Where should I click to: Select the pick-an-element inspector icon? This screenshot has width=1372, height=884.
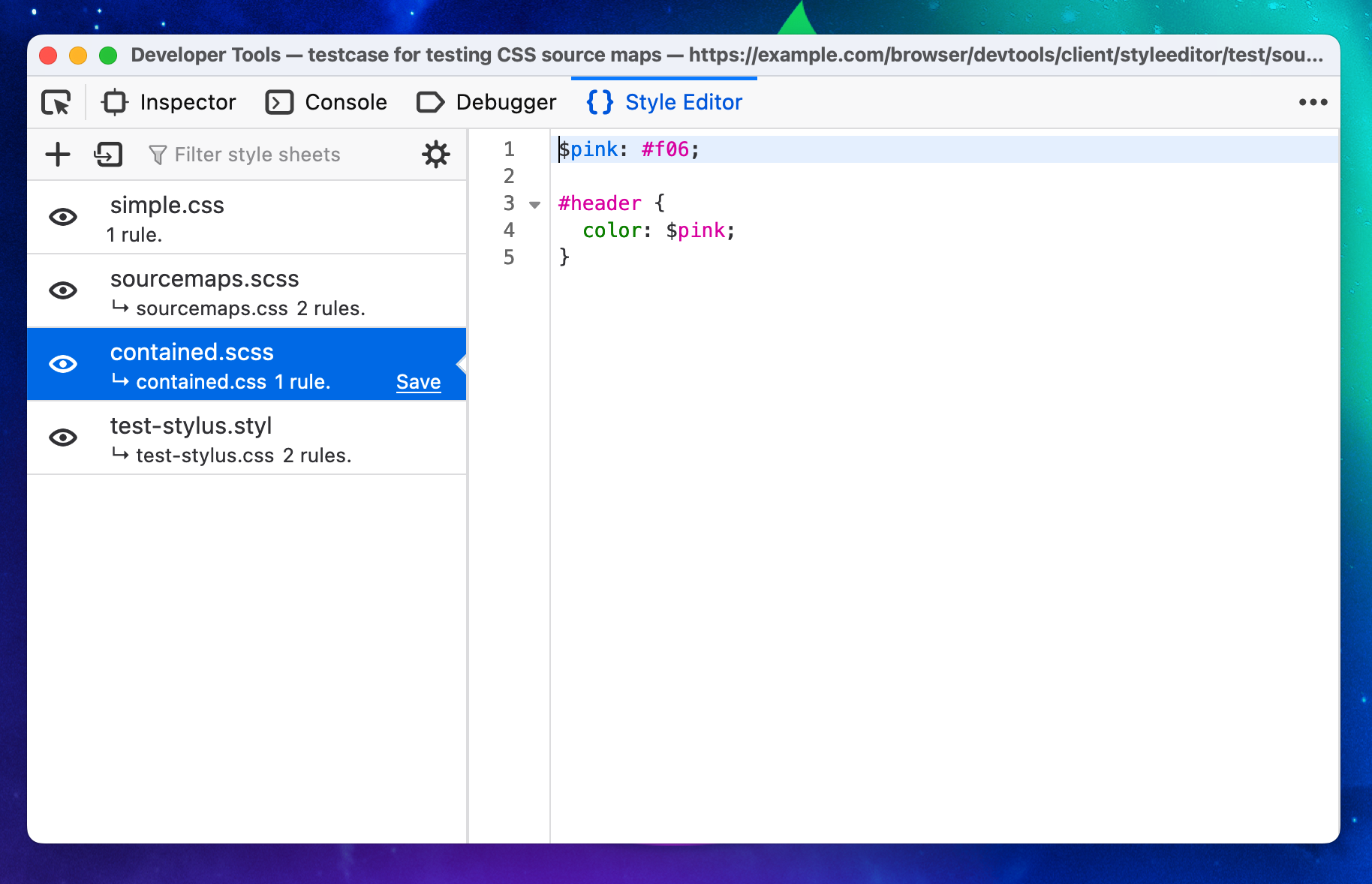point(56,102)
